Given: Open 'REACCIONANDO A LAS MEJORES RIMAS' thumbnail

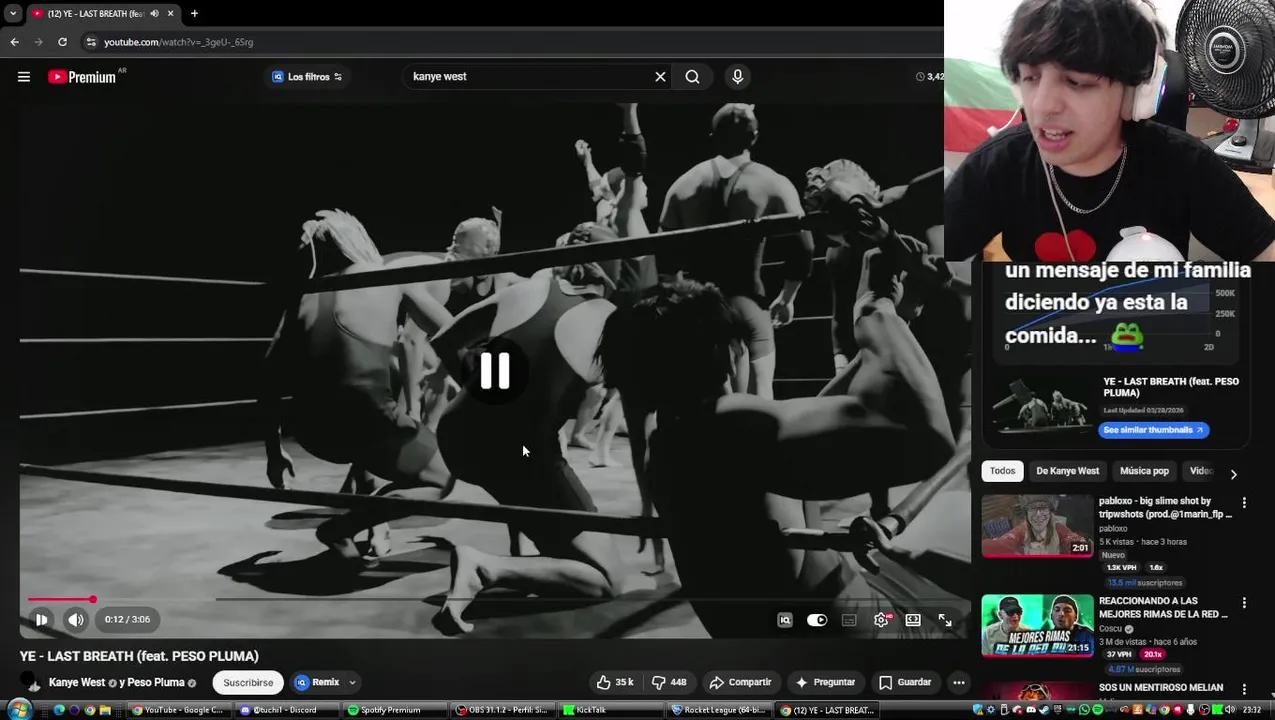Looking at the screenshot, I should 1037,626.
